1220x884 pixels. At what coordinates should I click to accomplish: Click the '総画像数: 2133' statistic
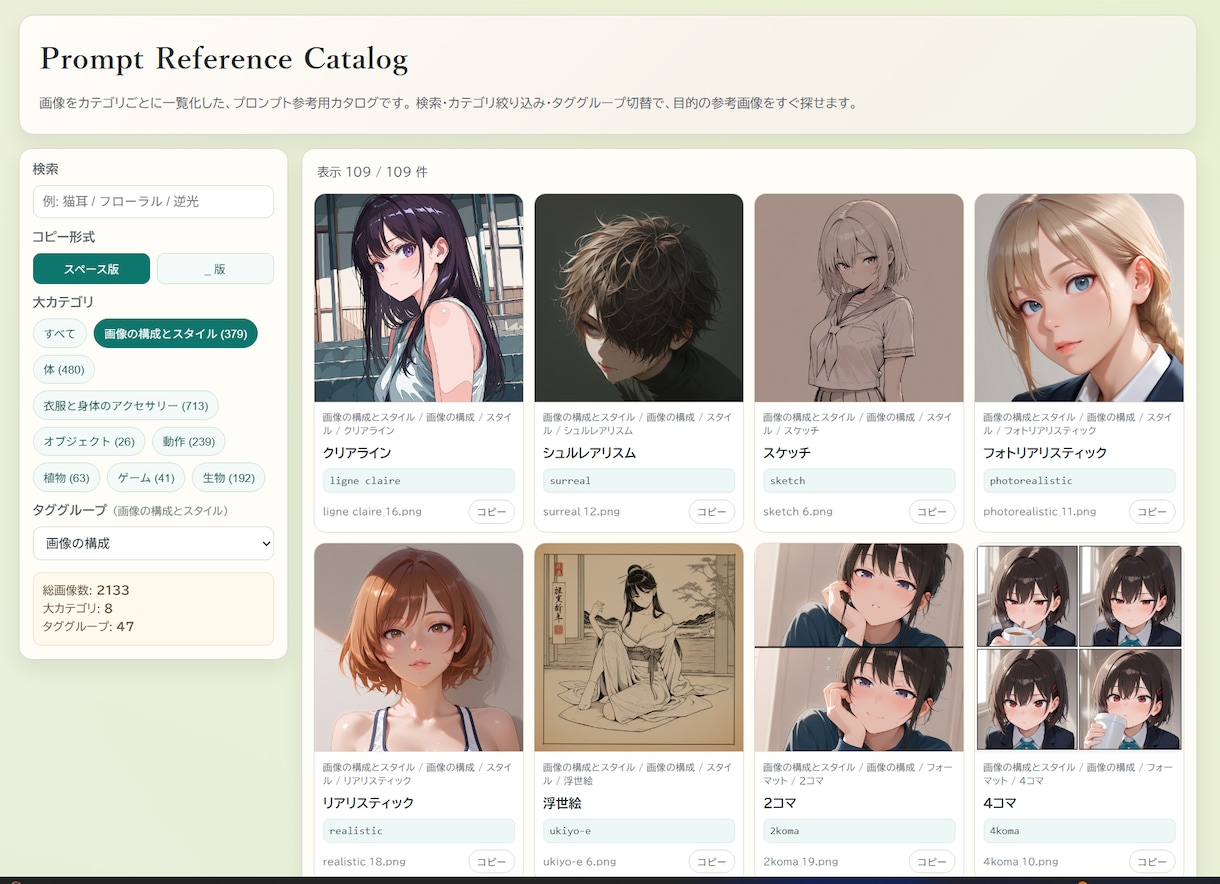(86, 590)
